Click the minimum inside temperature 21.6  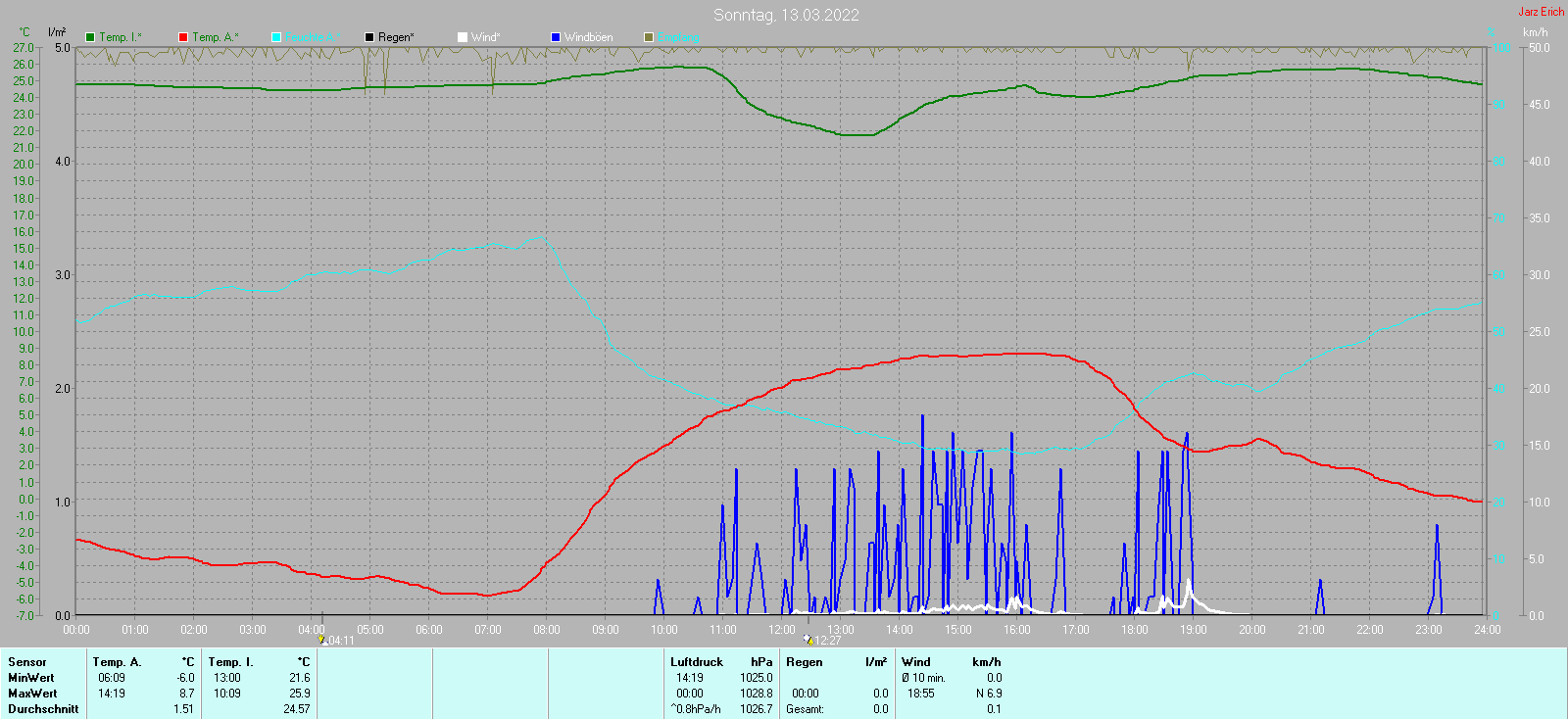pyautogui.click(x=300, y=678)
